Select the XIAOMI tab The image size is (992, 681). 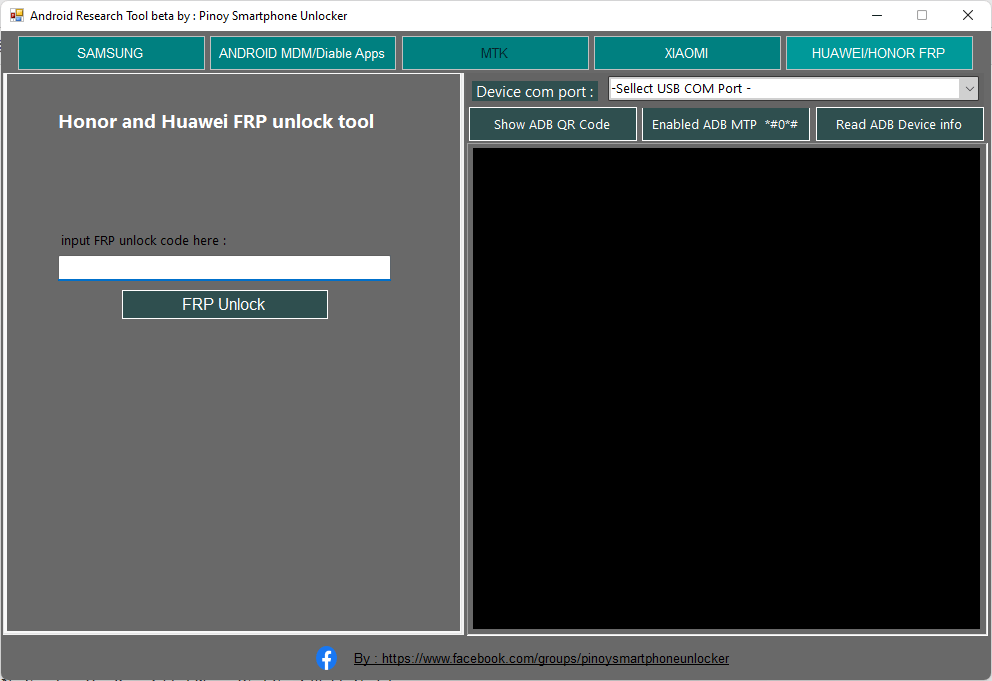pos(687,52)
